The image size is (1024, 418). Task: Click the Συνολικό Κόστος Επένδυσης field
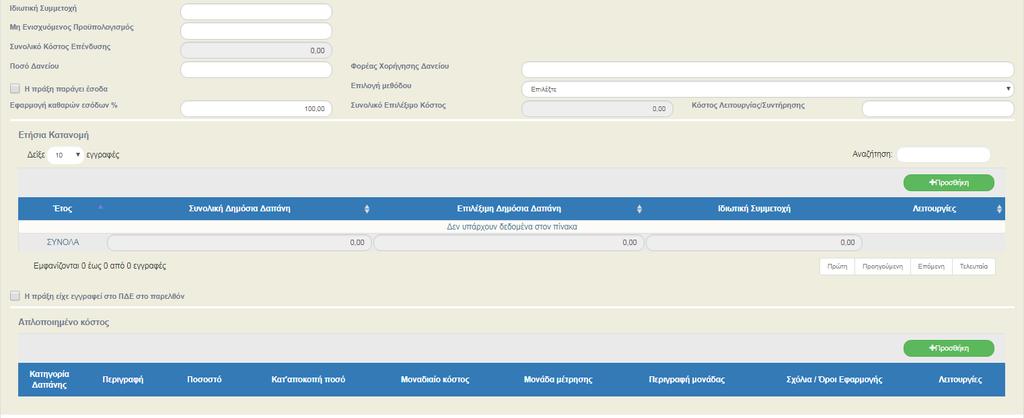point(256,50)
